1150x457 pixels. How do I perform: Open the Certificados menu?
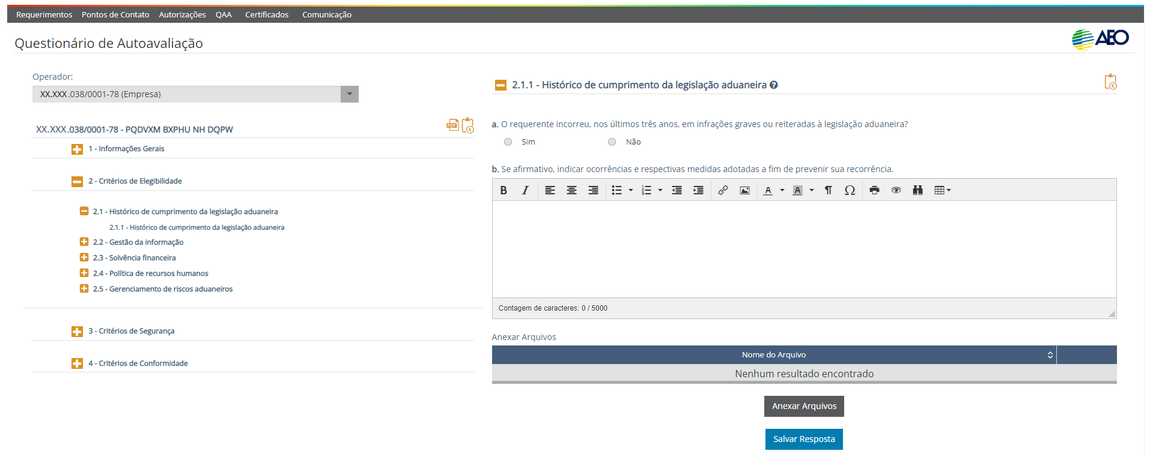click(267, 15)
